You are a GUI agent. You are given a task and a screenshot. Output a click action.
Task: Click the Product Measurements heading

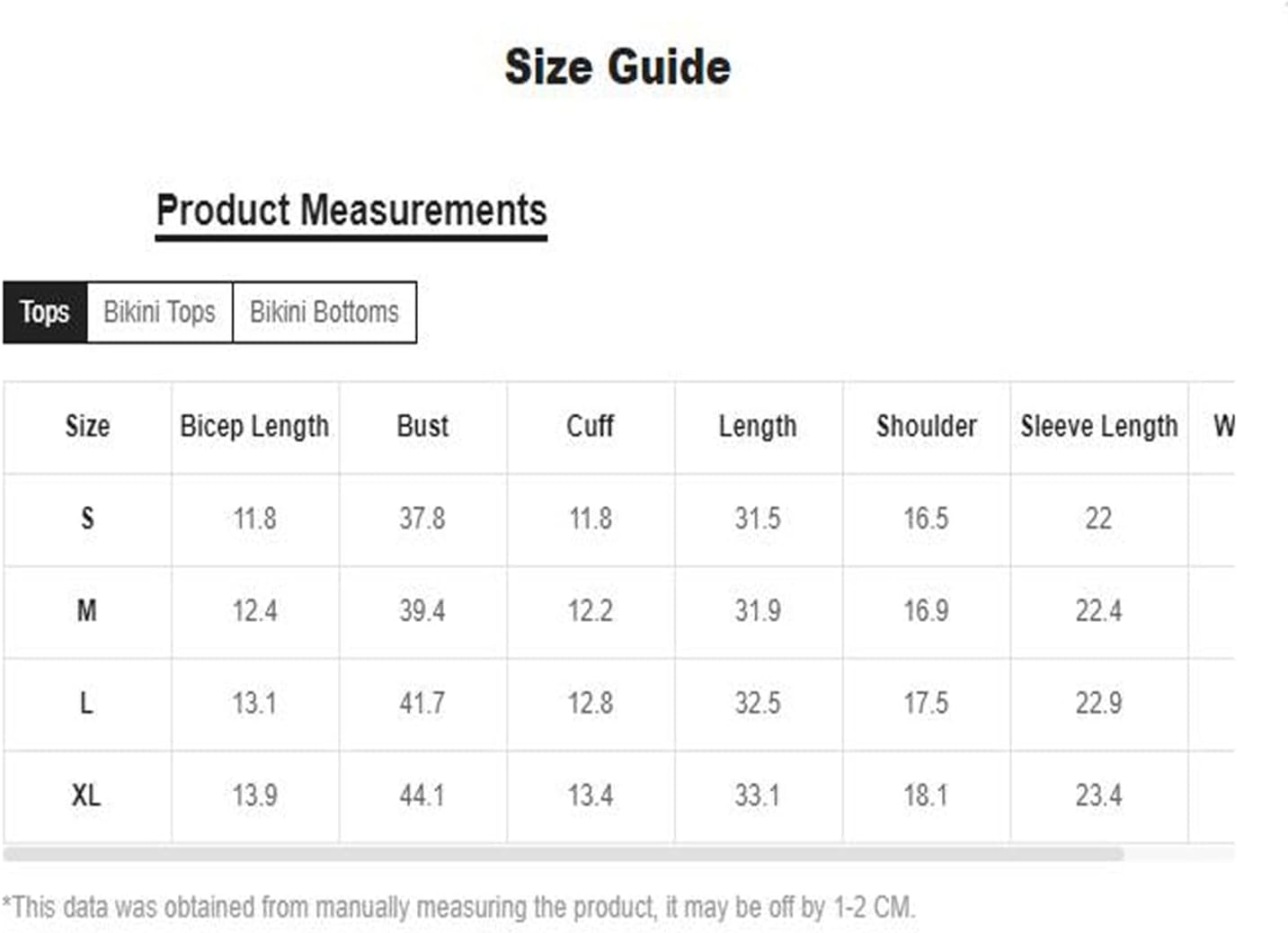click(351, 211)
